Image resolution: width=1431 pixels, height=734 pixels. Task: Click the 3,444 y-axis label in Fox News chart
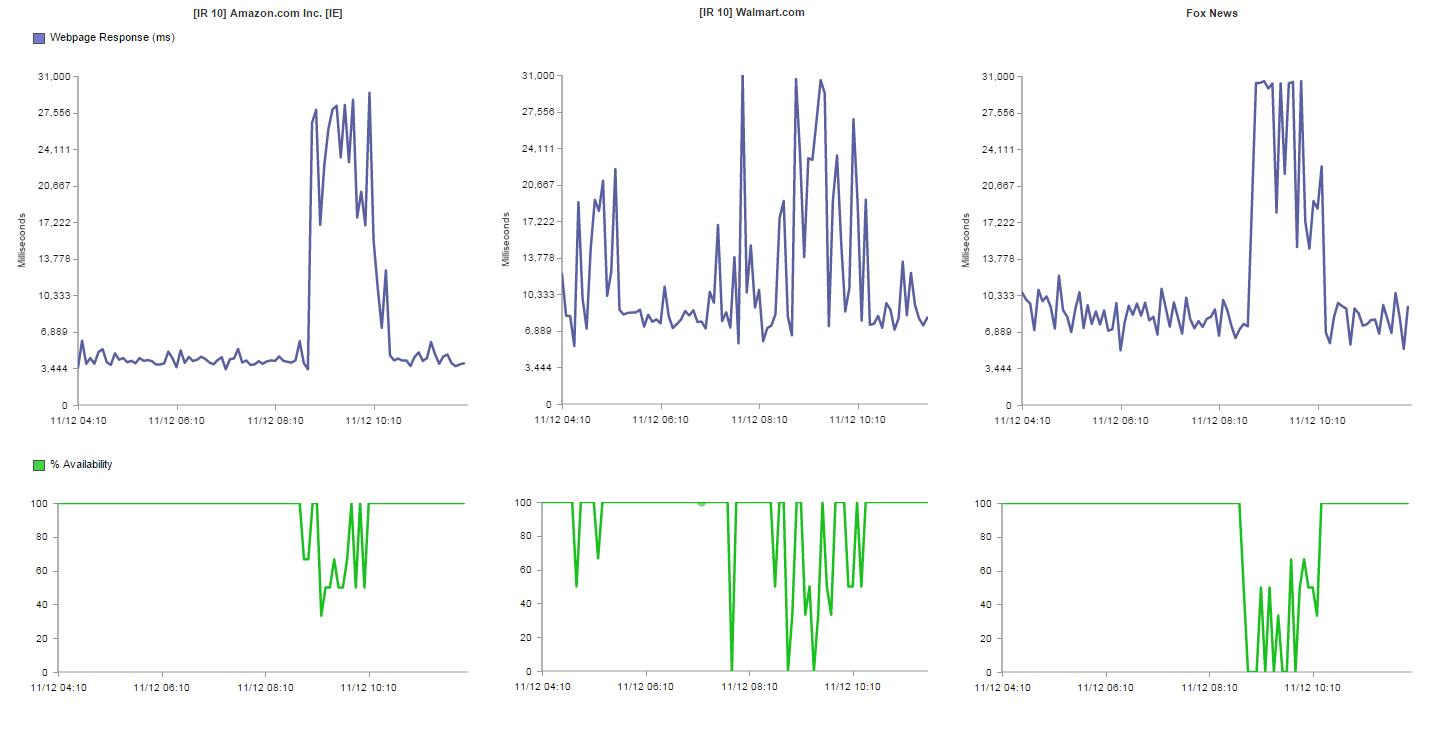[x=999, y=369]
